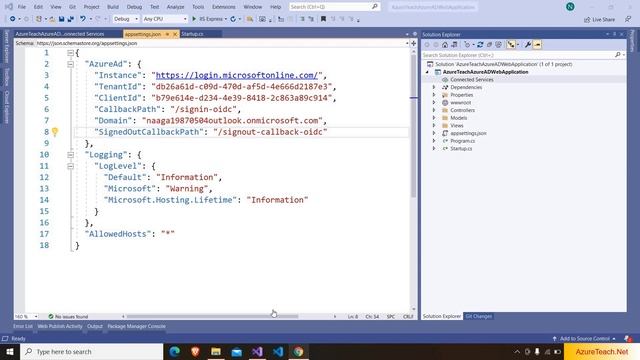Open the Error List tab
This screenshot has width=640, height=360.
pos(22,326)
